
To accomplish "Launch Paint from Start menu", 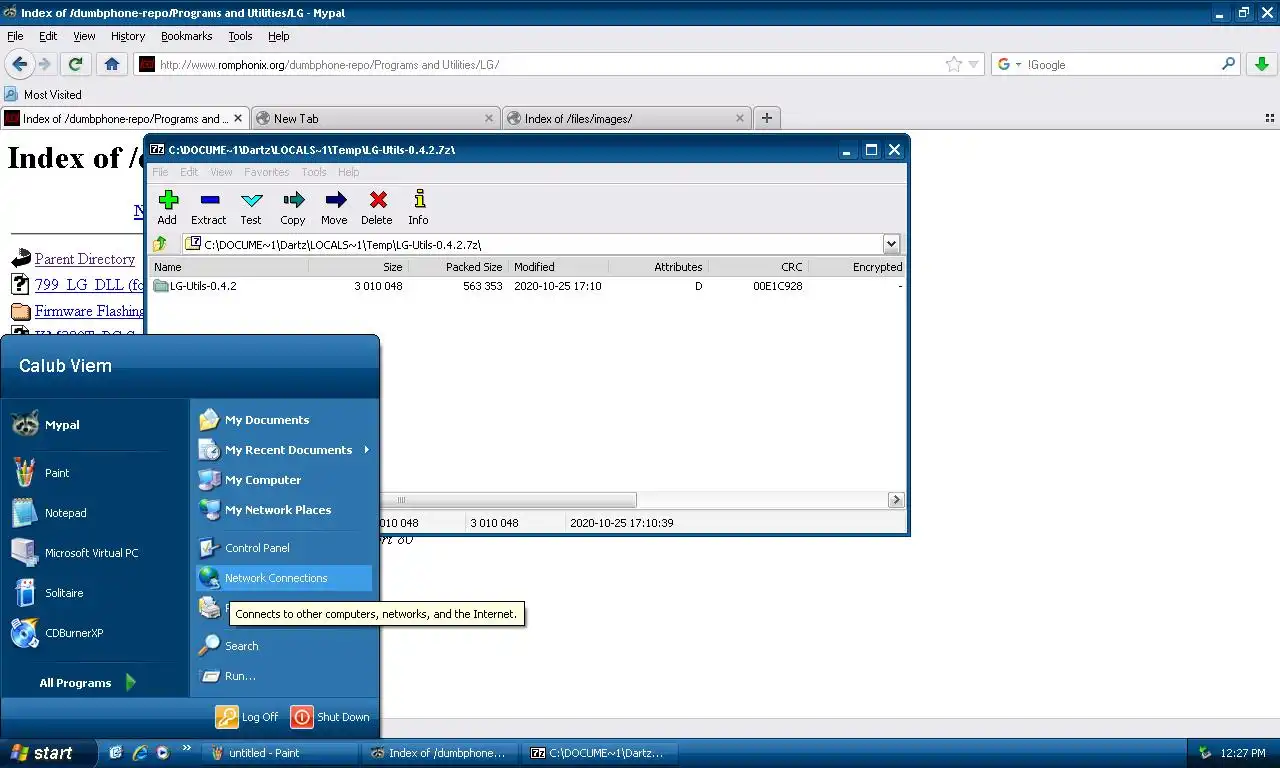I will [x=95, y=472].
